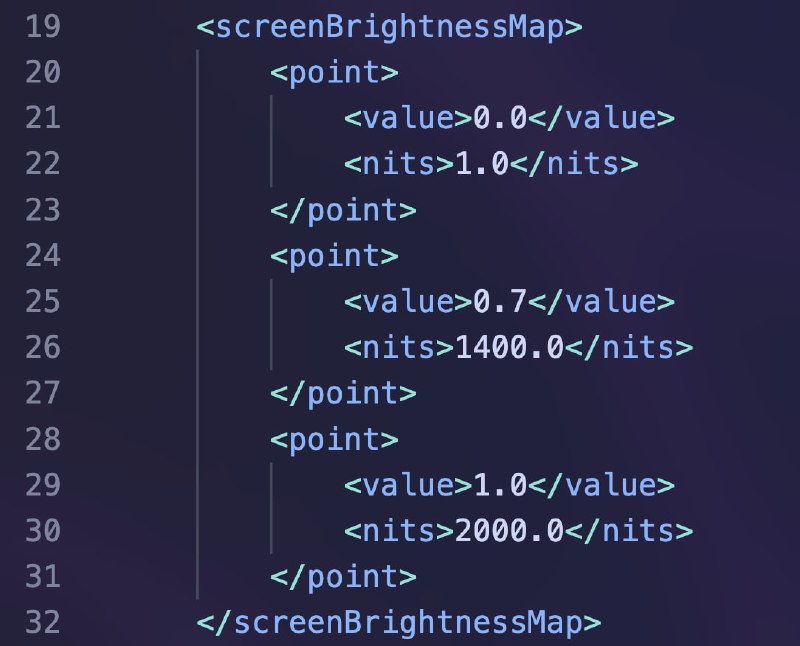Click line number 30 in gutter
The width and height of the screenshot is (800, 646).
click(x=43, y=531)
